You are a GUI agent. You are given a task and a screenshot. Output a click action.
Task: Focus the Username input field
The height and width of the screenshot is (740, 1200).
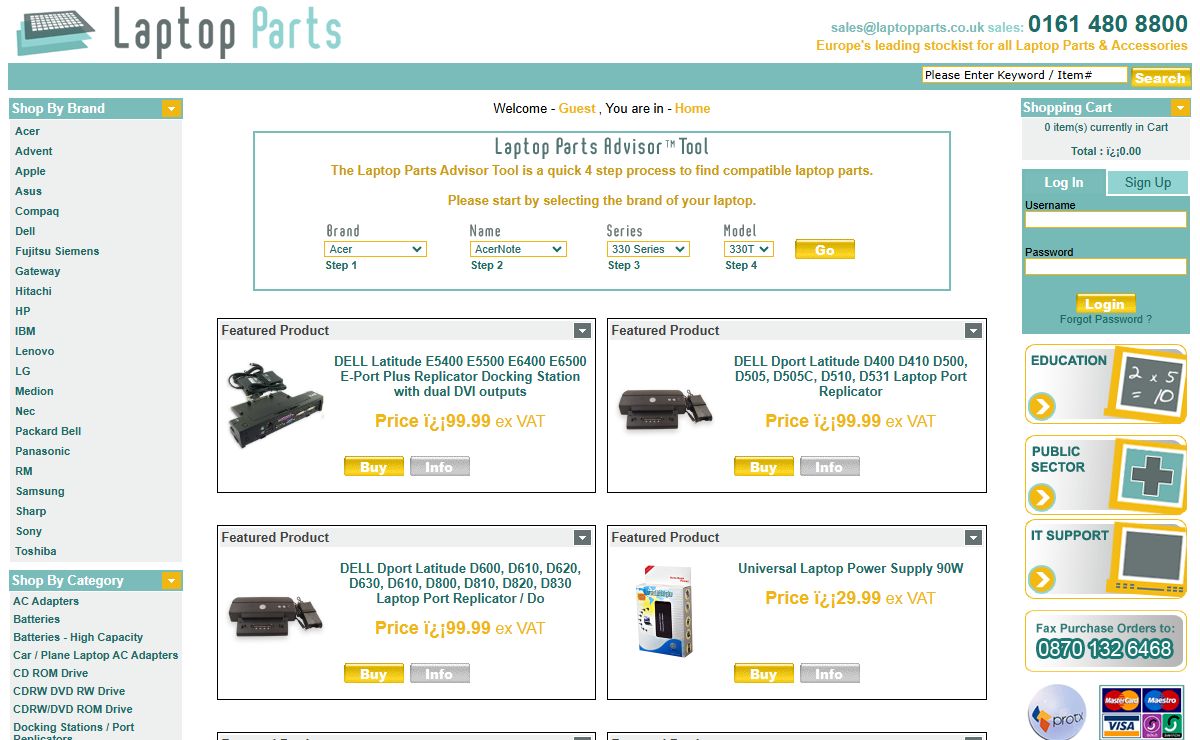pyautogui.click(x=1105, y=219)
